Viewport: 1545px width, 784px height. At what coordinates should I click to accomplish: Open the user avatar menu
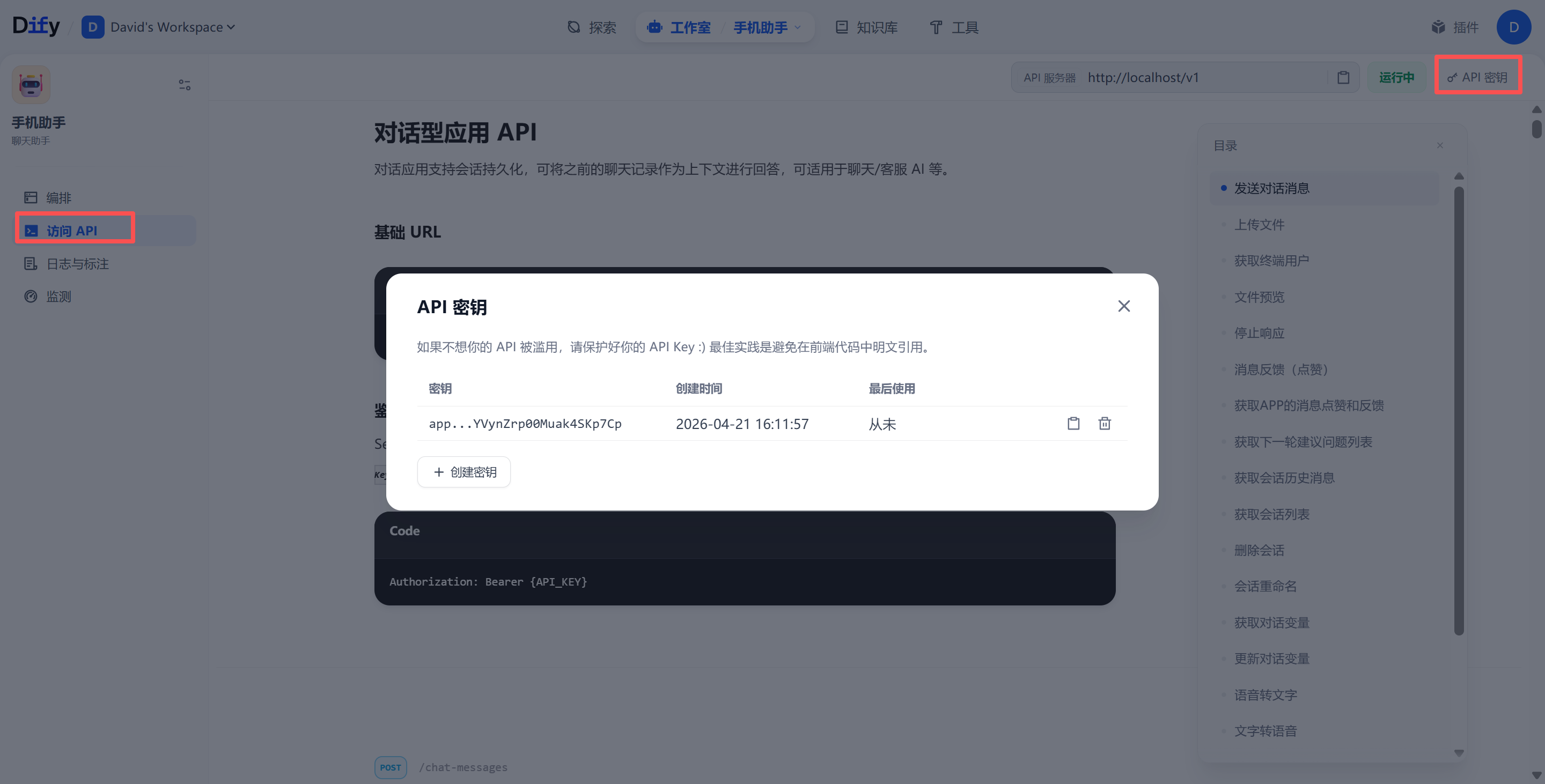[x=1513, y=27]
